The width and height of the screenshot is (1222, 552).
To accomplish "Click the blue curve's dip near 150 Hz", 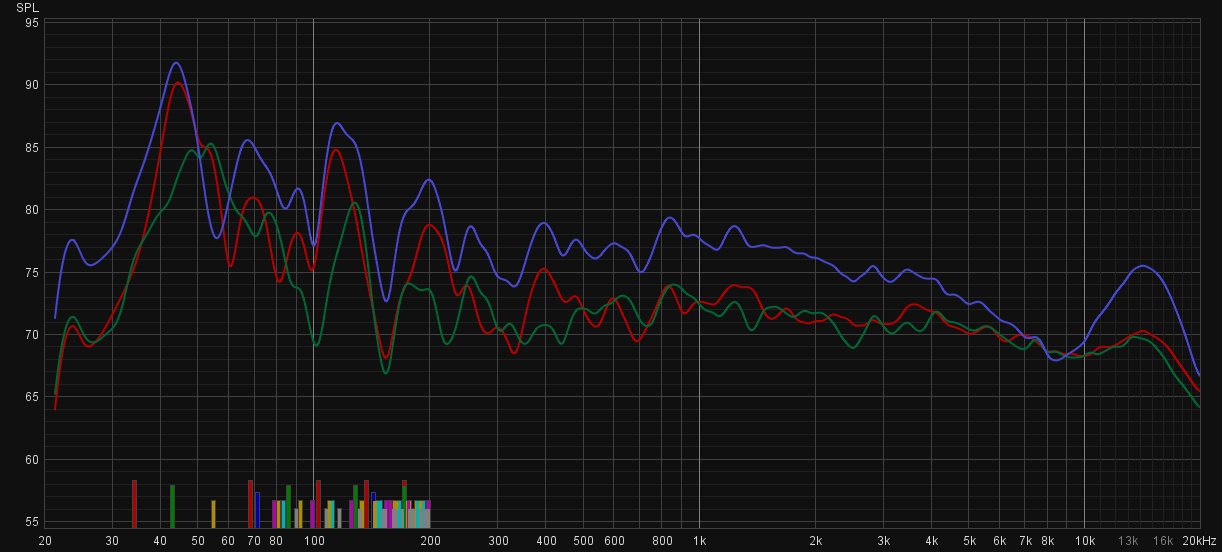I will point(386,300).
